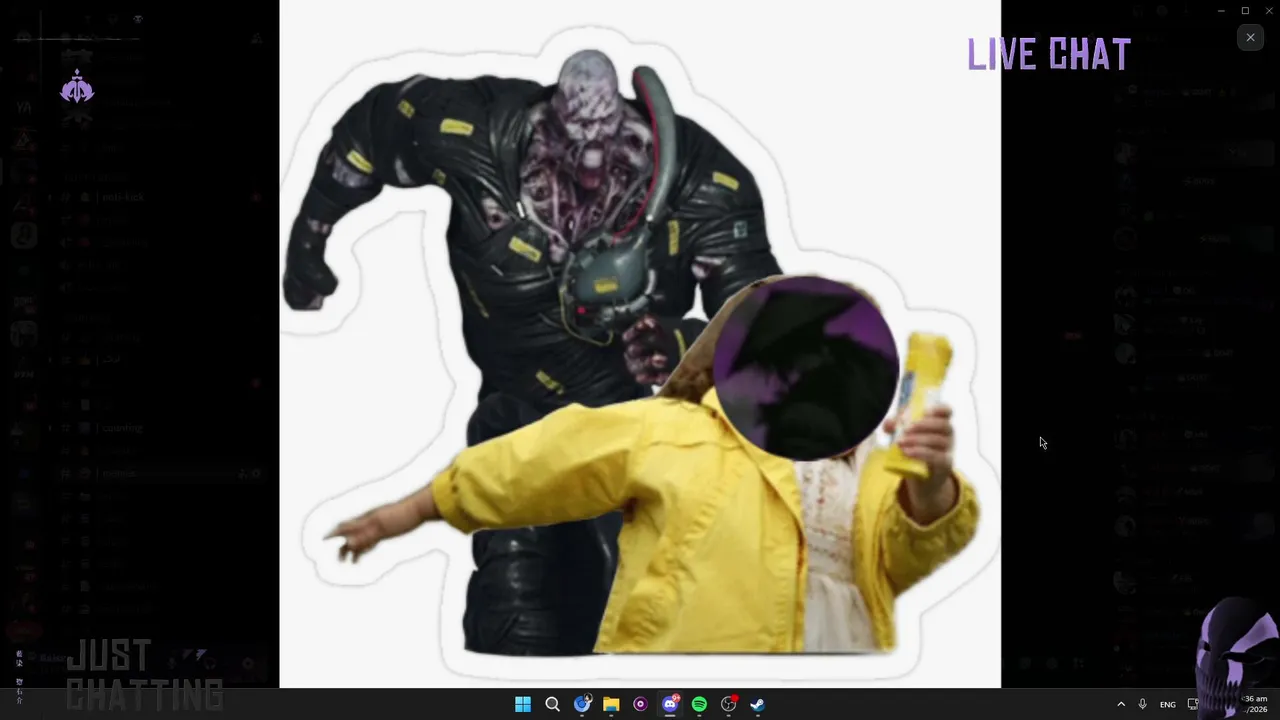The width and height of the screenshot is (1280, 720).
Task: Open the purple circle app on taskbar
Action: pos(640,704)
